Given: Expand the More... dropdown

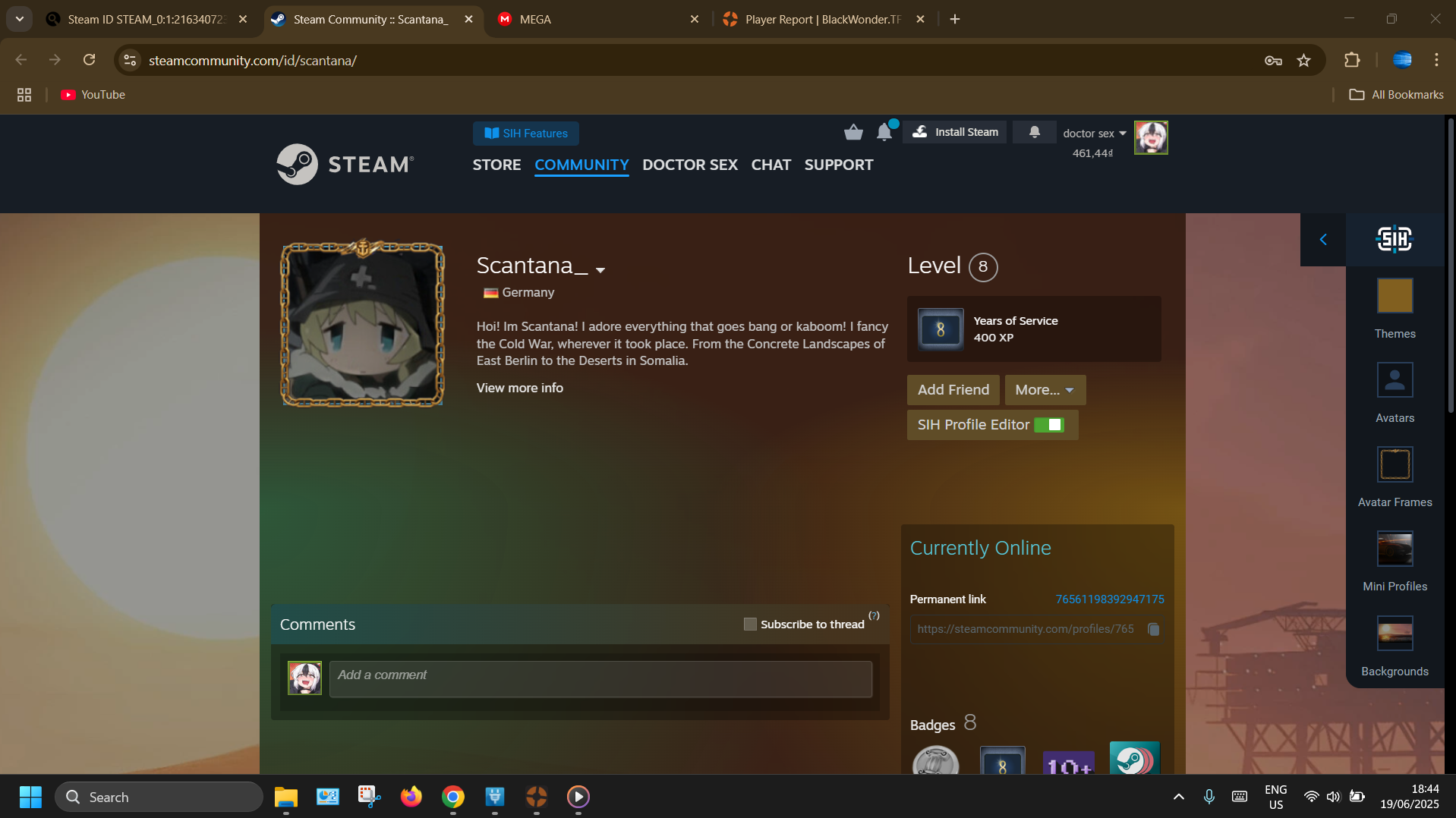Looking at the screenshot, I should (1045, 390).
